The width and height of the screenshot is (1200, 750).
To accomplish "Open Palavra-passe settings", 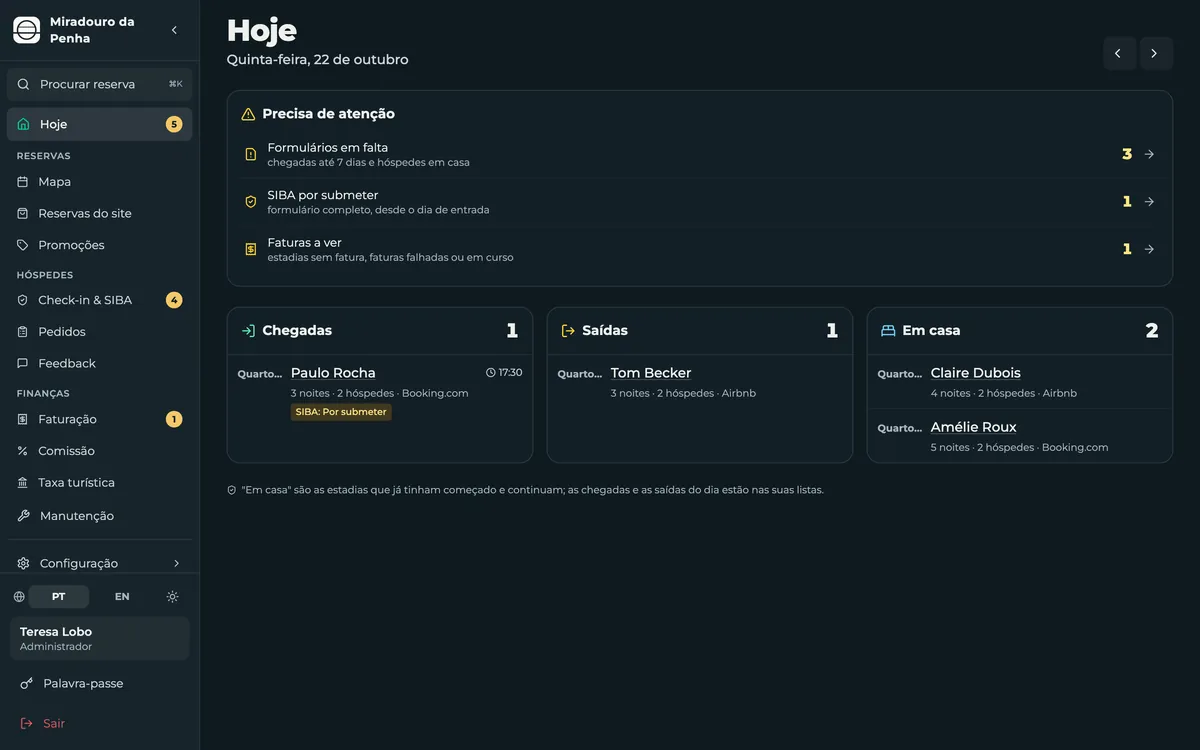I will (x=100, y=683).
